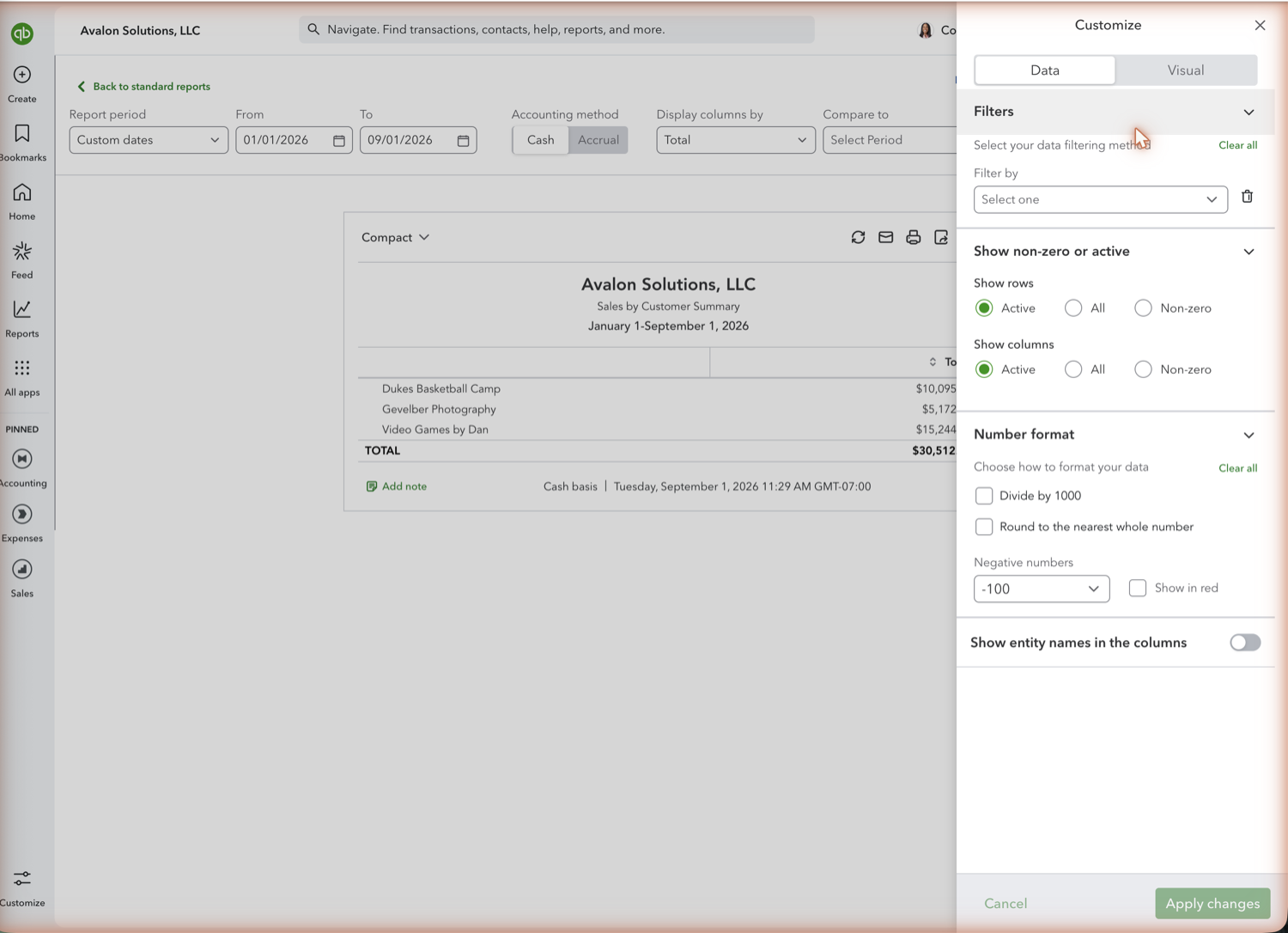Click the TOTAL row label
The image size is (1288, 933).
pos(382,450)
